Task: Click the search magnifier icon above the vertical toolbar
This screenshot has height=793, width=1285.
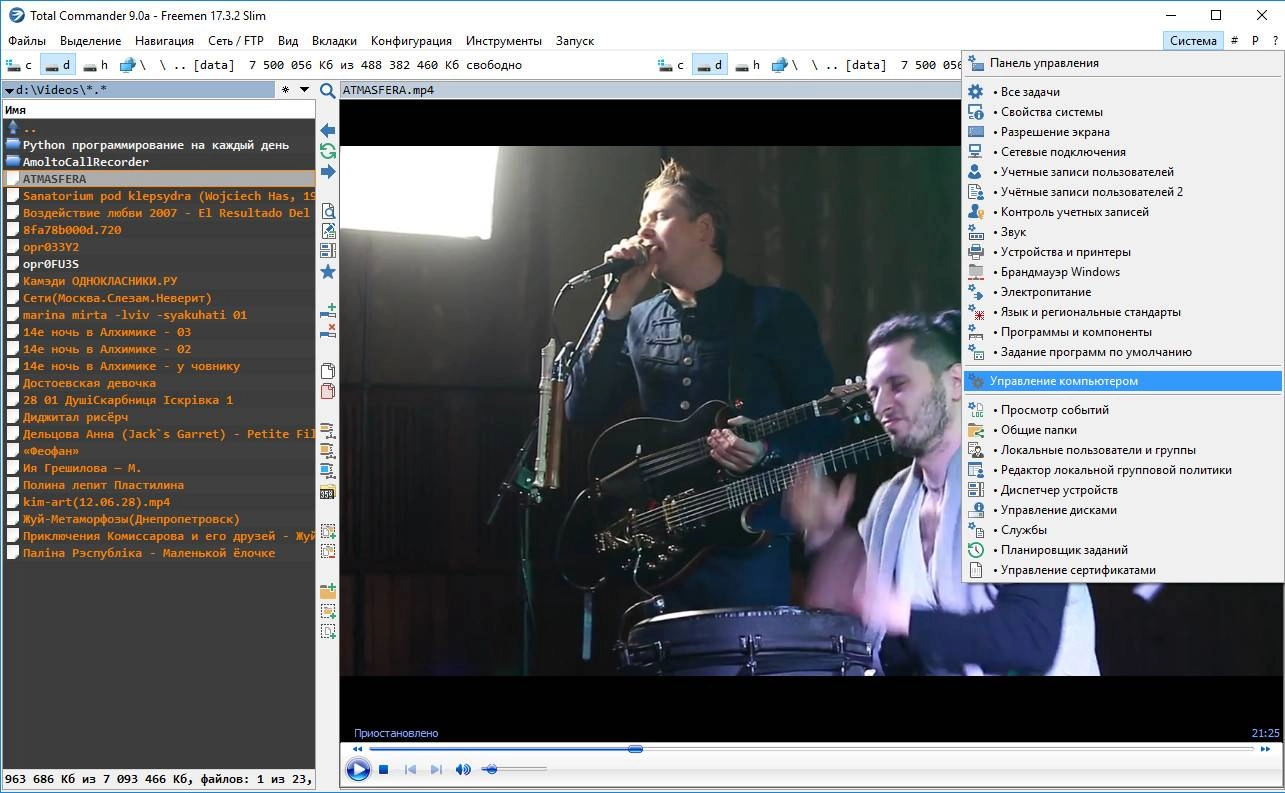Action: (x=327, y=90)
